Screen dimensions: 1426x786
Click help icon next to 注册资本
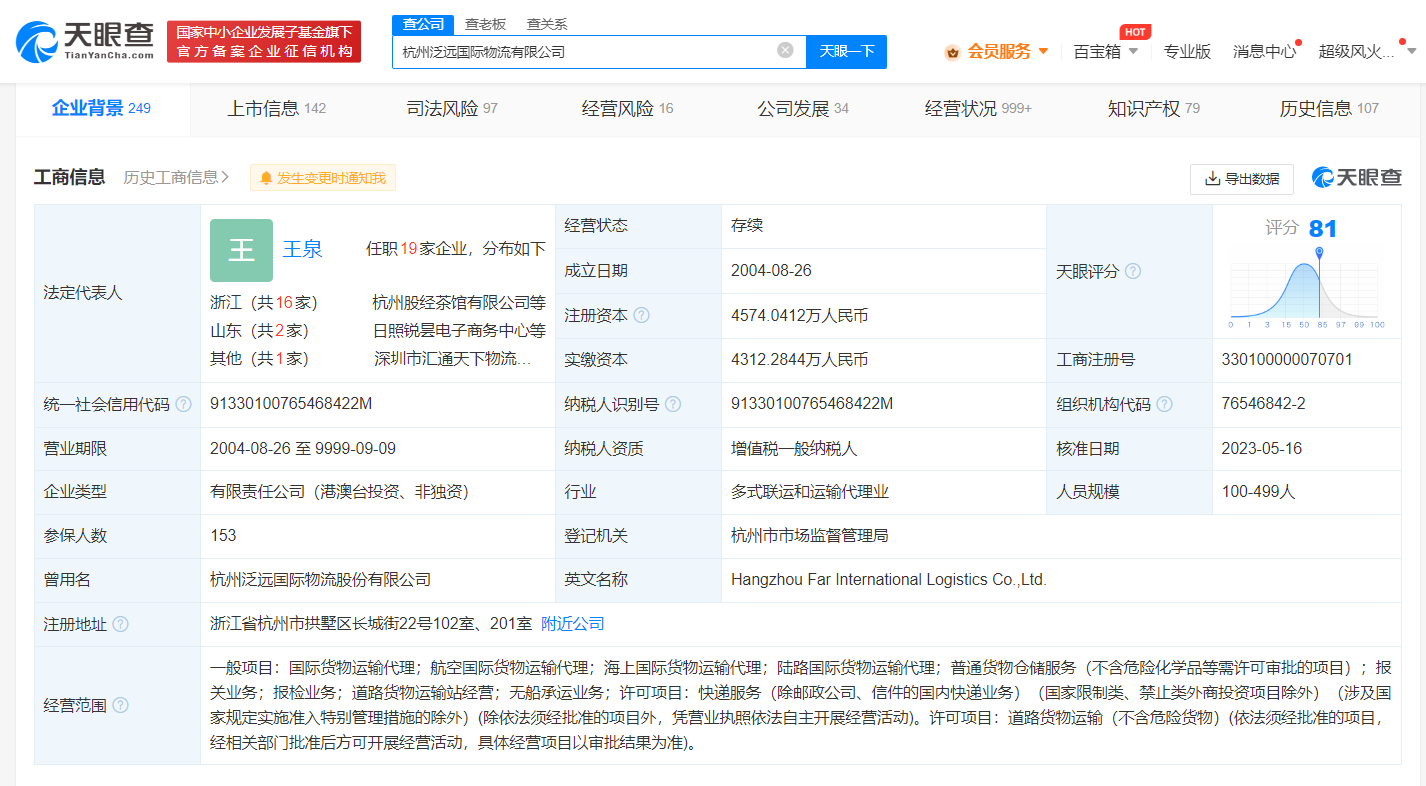(641, 315)
